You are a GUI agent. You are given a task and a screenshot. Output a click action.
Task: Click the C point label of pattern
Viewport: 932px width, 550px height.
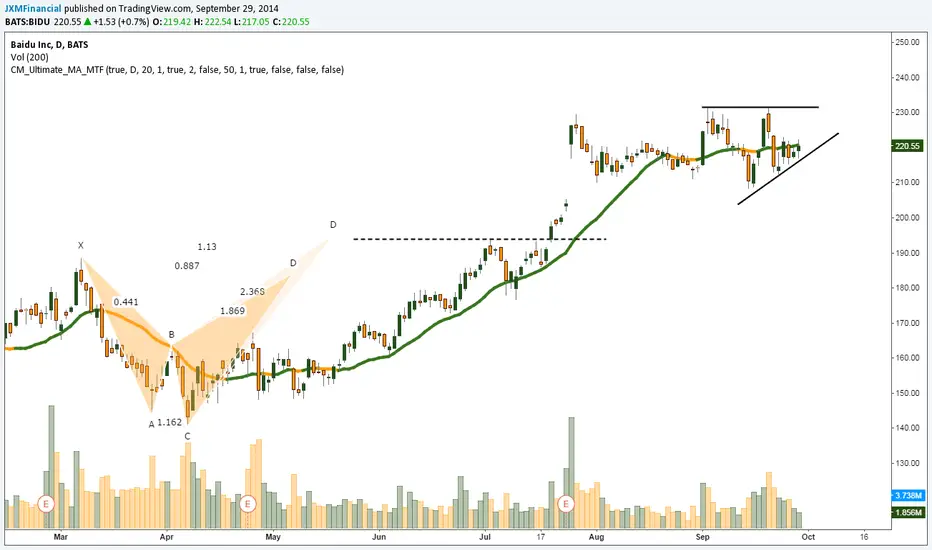tap(187, 436)
